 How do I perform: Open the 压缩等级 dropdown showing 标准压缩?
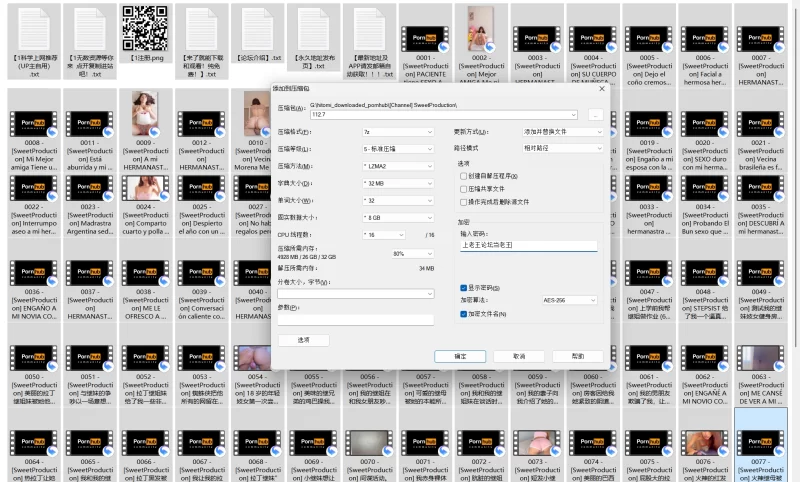(398, 149)
